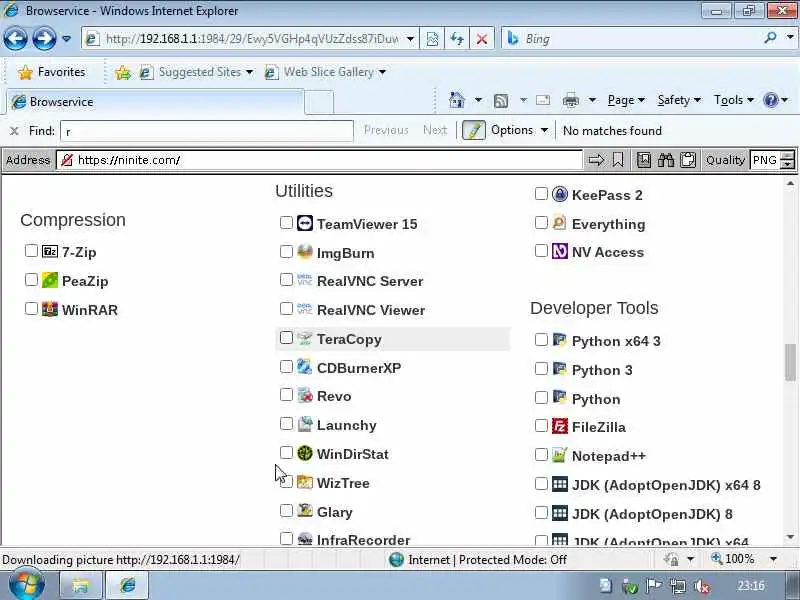Viewport: 800px width, 600px height.
Task: Click the muted volume tray icon
Action: tap(702, 586)
